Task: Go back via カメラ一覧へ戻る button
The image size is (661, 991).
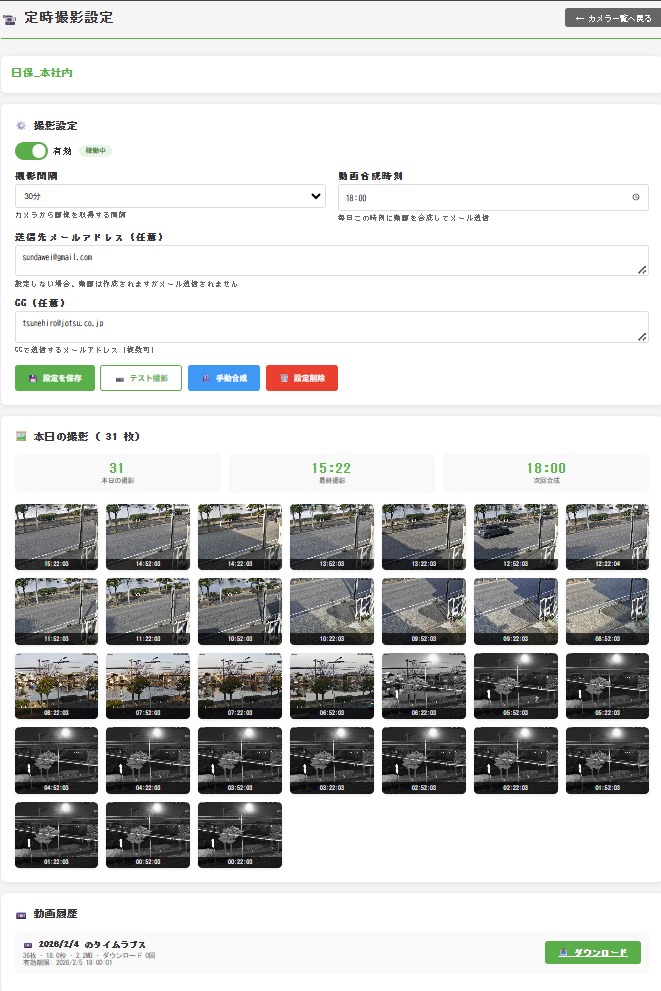Action: pyautogui.click(x=608, y=18)
